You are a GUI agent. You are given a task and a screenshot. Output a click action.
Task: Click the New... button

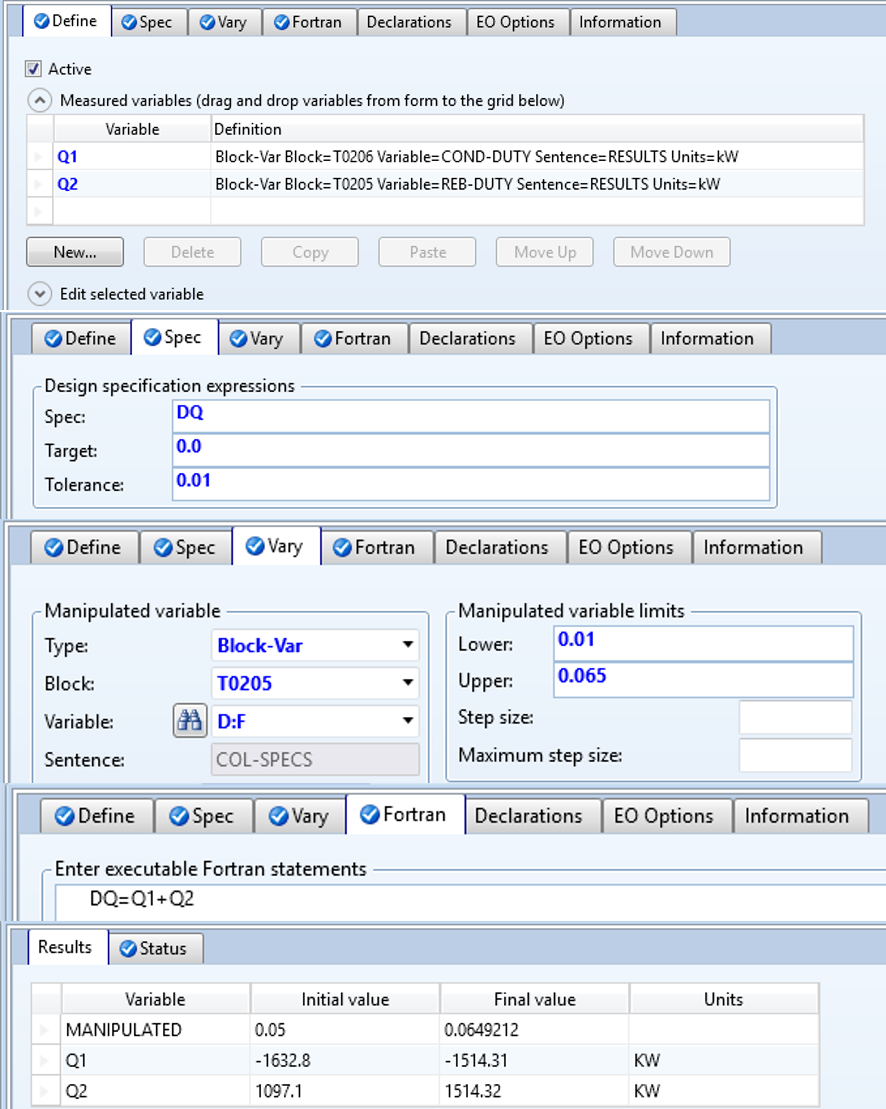(75, 252)
